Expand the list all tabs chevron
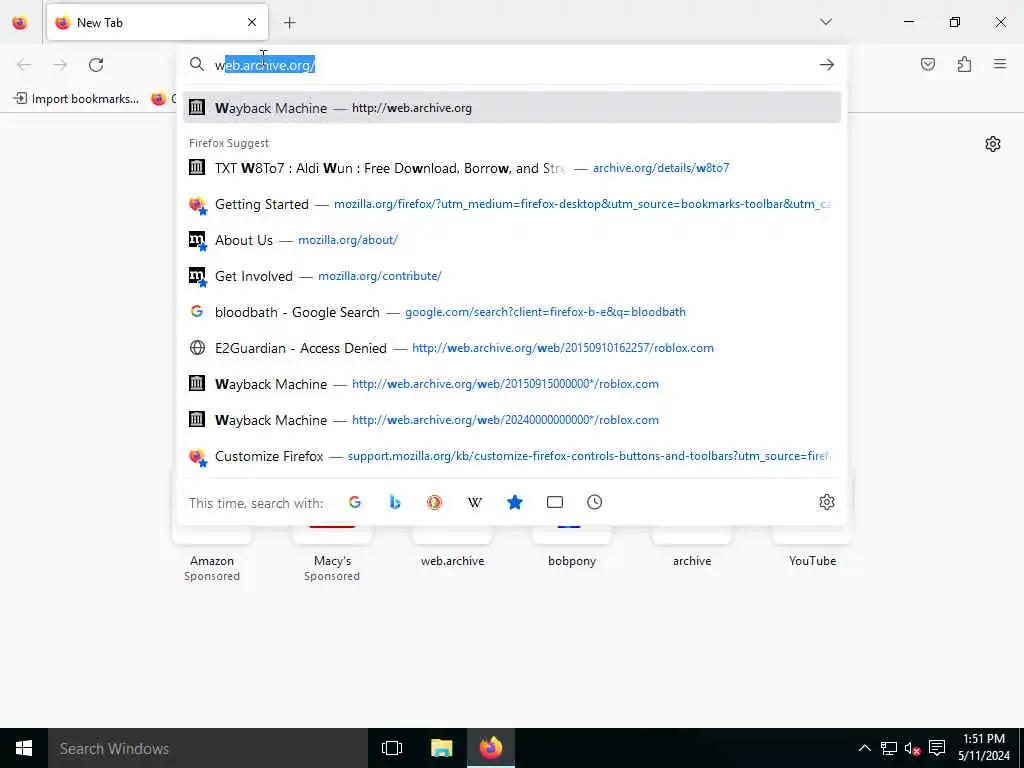 coord(826,22)
